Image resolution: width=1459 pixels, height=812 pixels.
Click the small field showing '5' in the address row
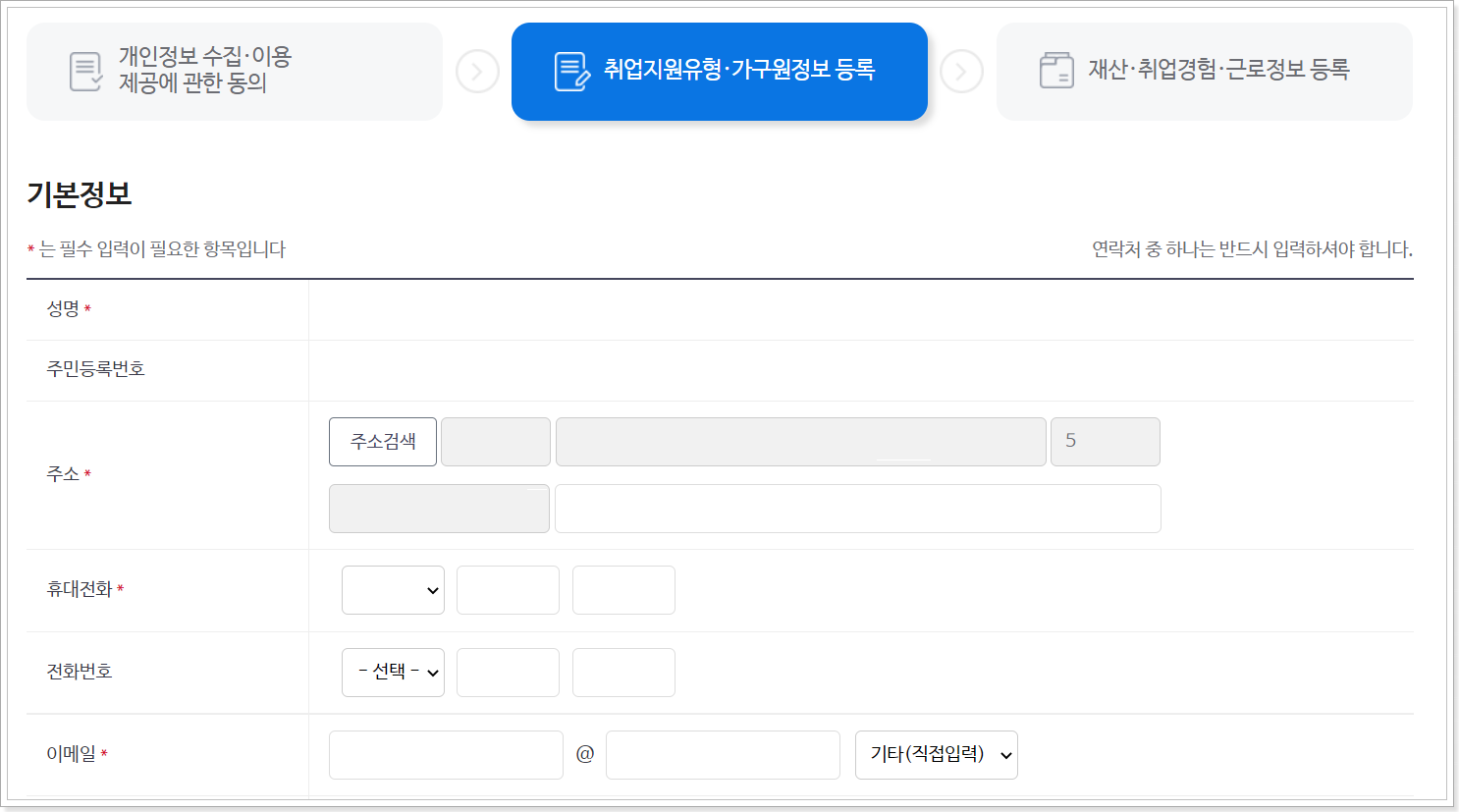point(1105,441)
